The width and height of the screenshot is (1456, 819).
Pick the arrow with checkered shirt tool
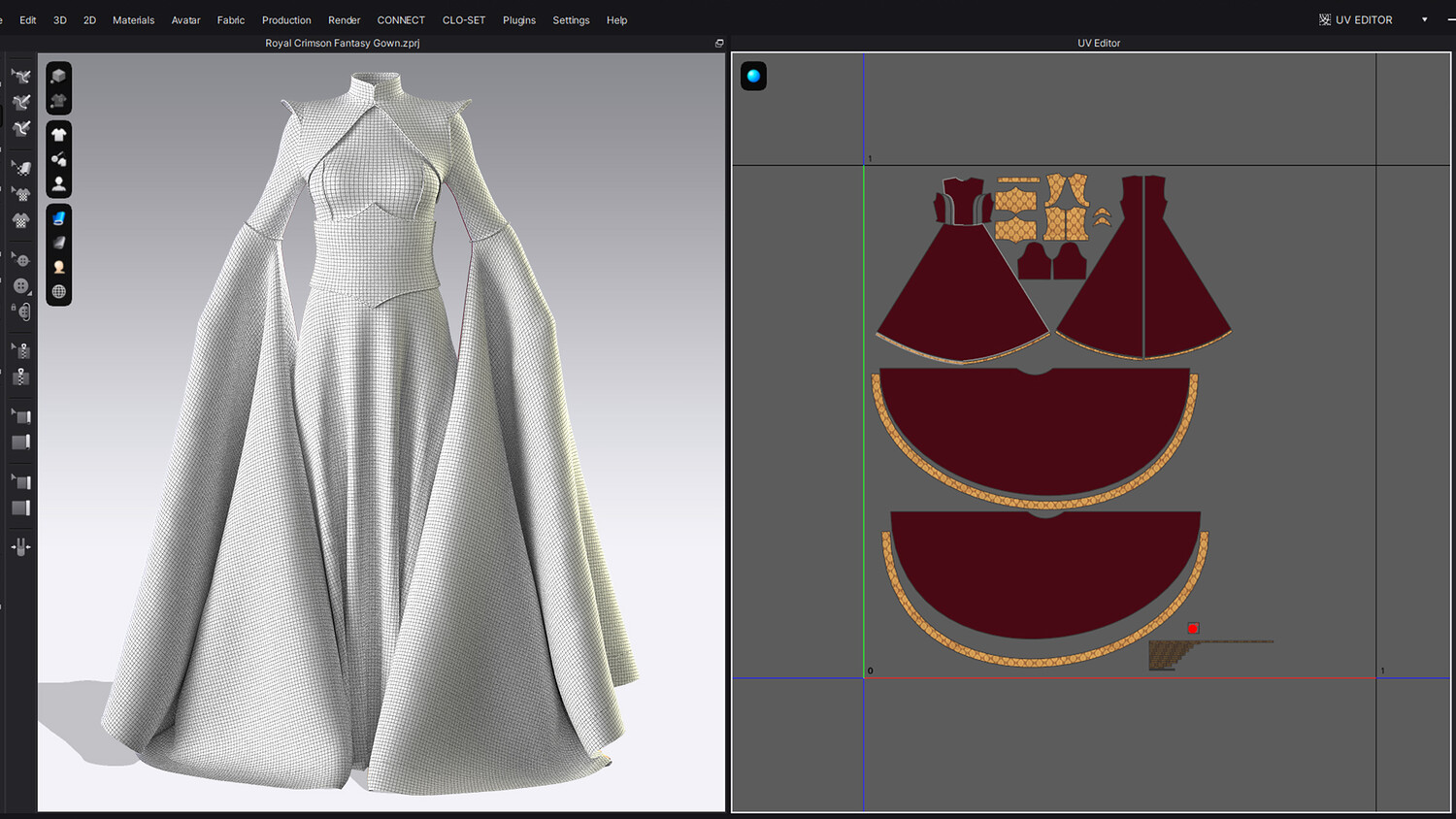(21, 194)
